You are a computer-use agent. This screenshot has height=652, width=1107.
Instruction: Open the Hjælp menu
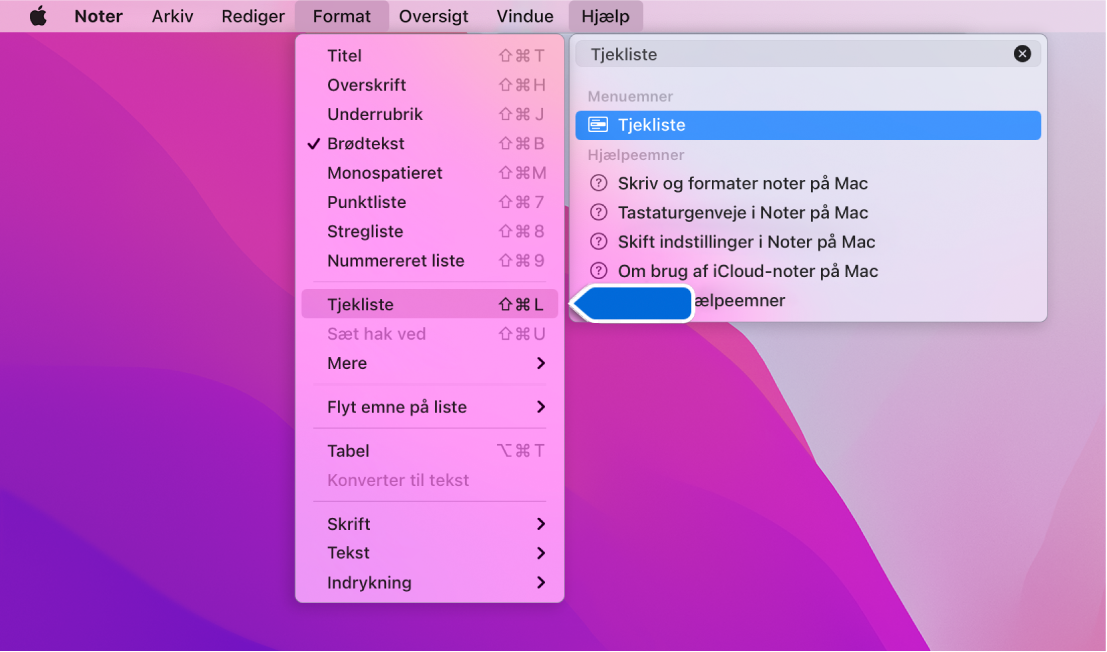(x=604, y=15)
